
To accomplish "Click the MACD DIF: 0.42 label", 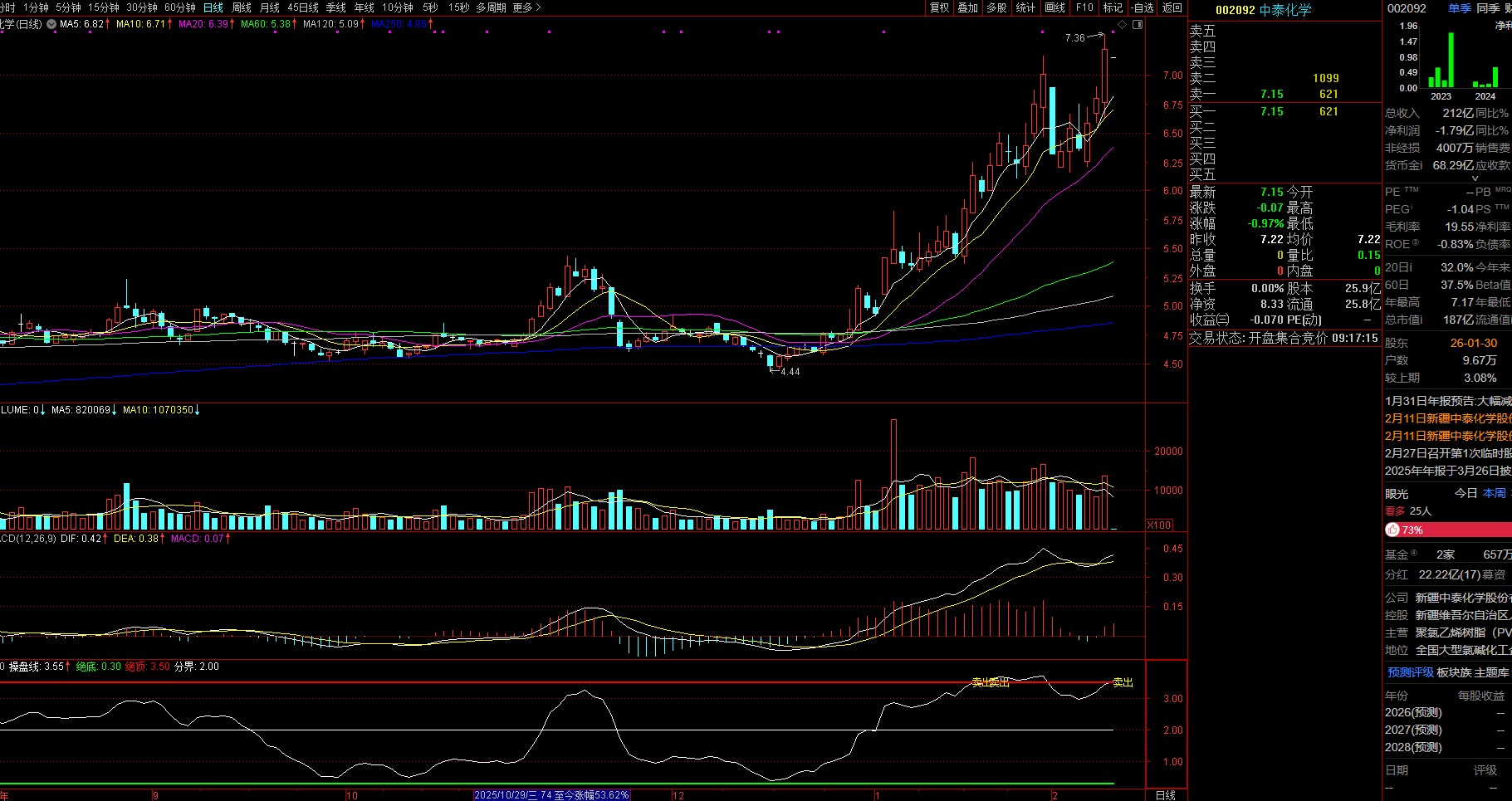I will click(84, 539).
